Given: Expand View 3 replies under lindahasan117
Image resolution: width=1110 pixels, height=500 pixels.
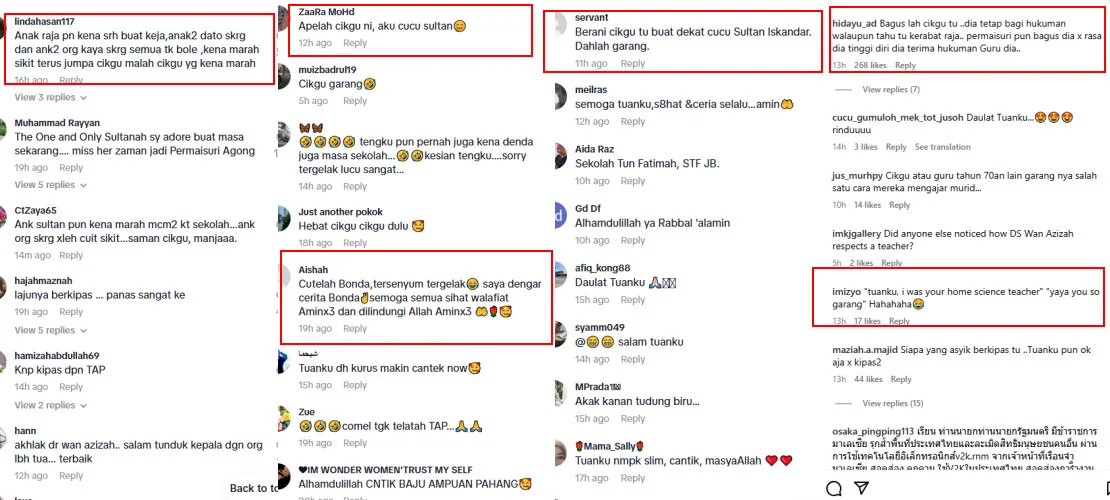Looking at the screenshot, I should (51, 97).
